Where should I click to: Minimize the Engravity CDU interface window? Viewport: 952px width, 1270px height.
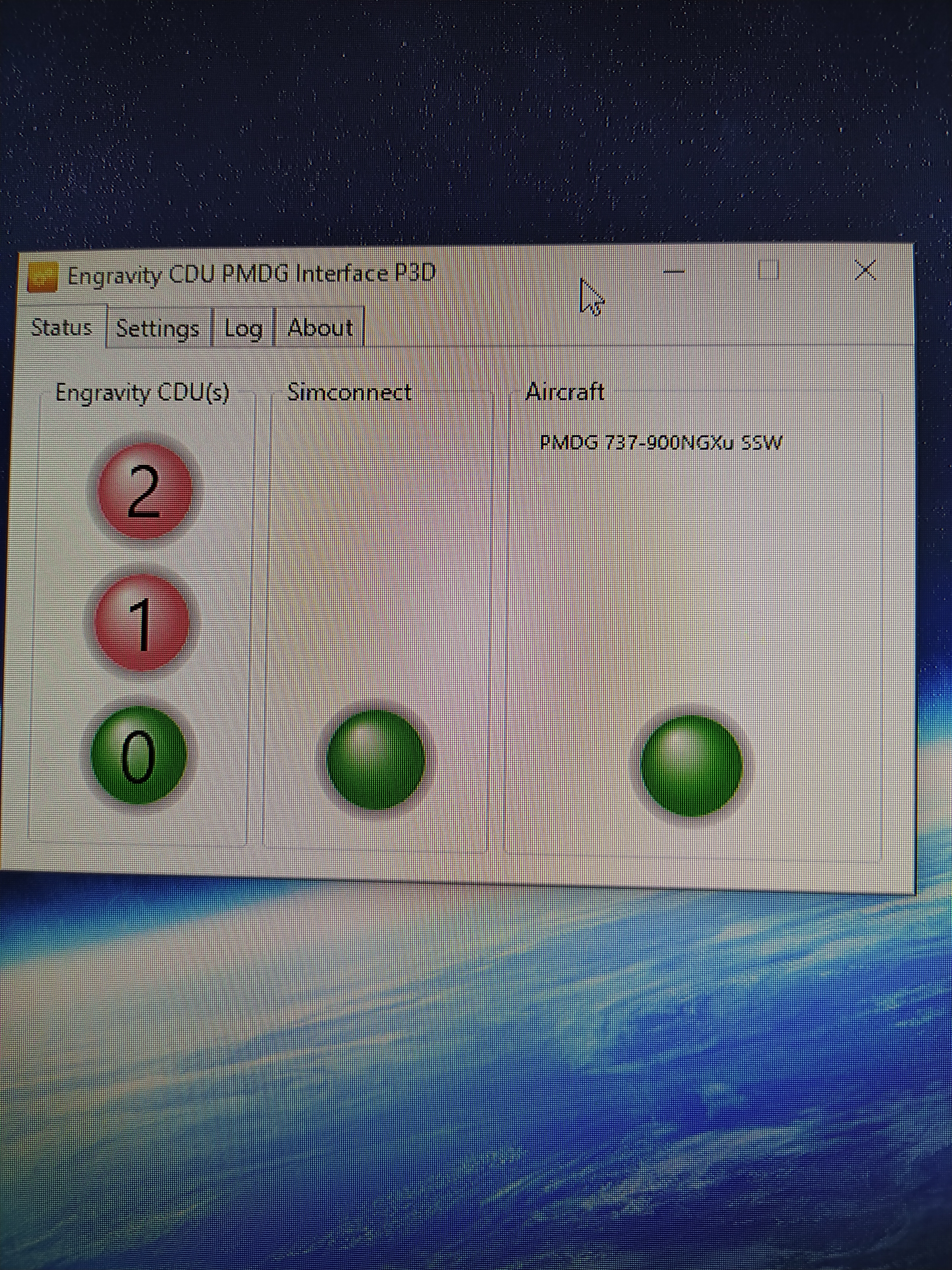click(x=674, y=271)
